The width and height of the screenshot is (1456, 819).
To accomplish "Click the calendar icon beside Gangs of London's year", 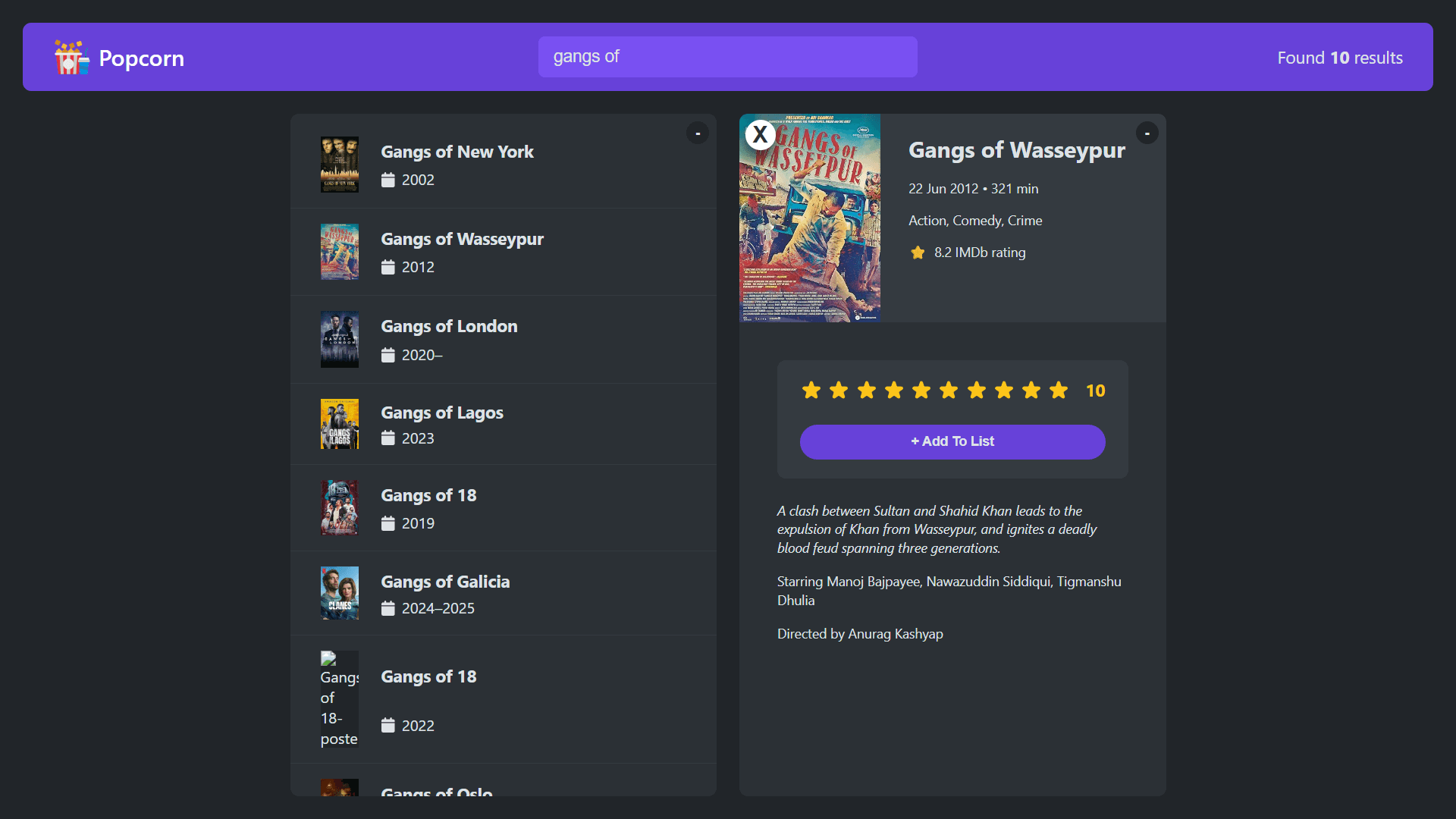I will click(x=388, y=355).
